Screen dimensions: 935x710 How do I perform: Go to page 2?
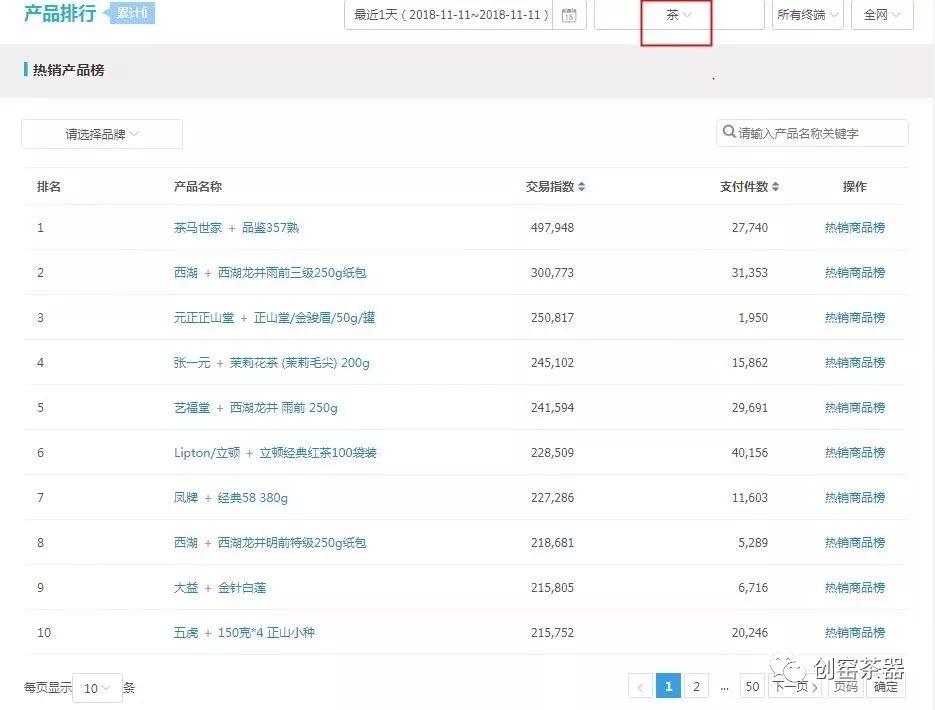click(x=696, y=687)
